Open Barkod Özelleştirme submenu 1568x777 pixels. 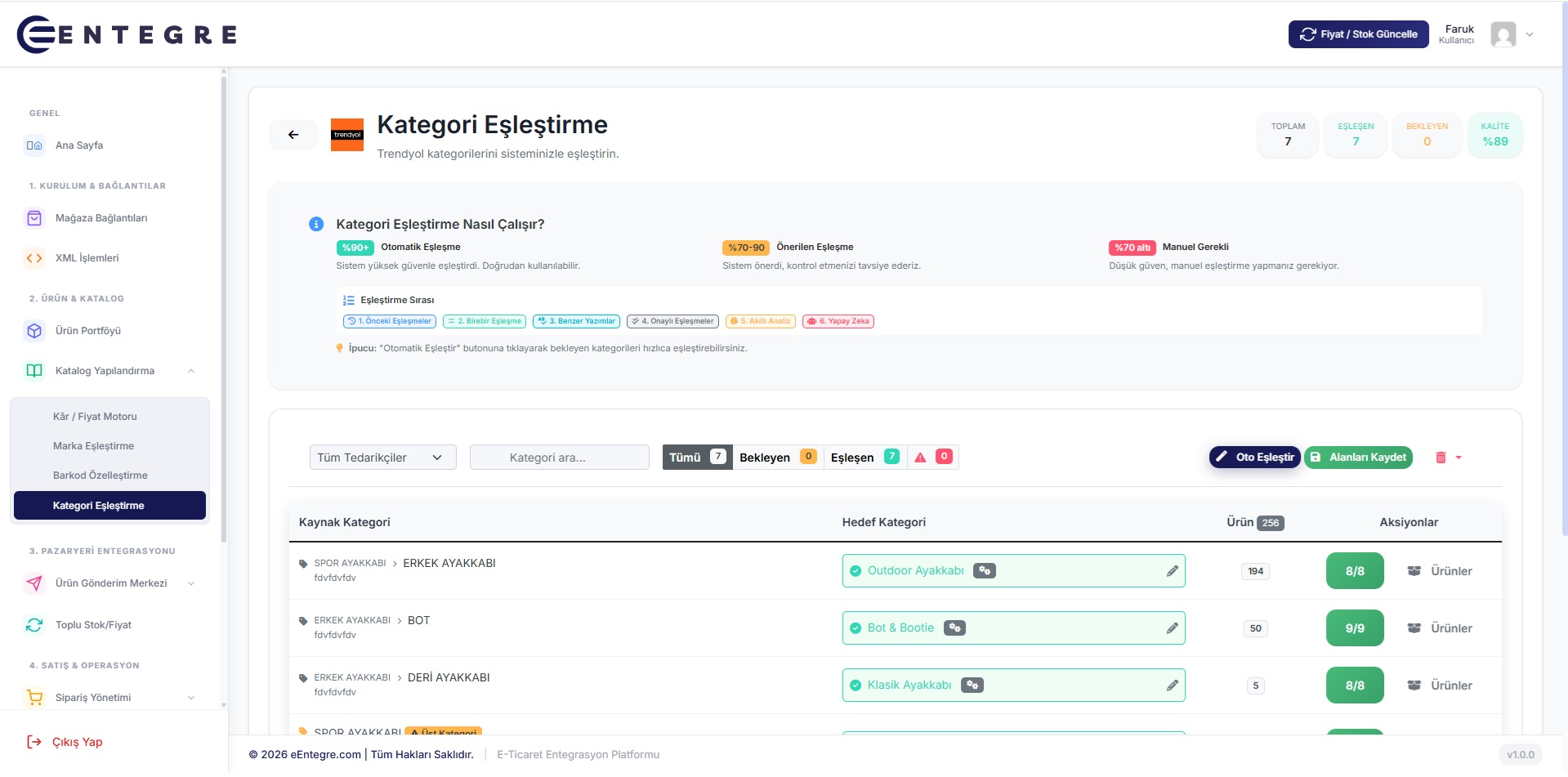click(x=101, y=476)
